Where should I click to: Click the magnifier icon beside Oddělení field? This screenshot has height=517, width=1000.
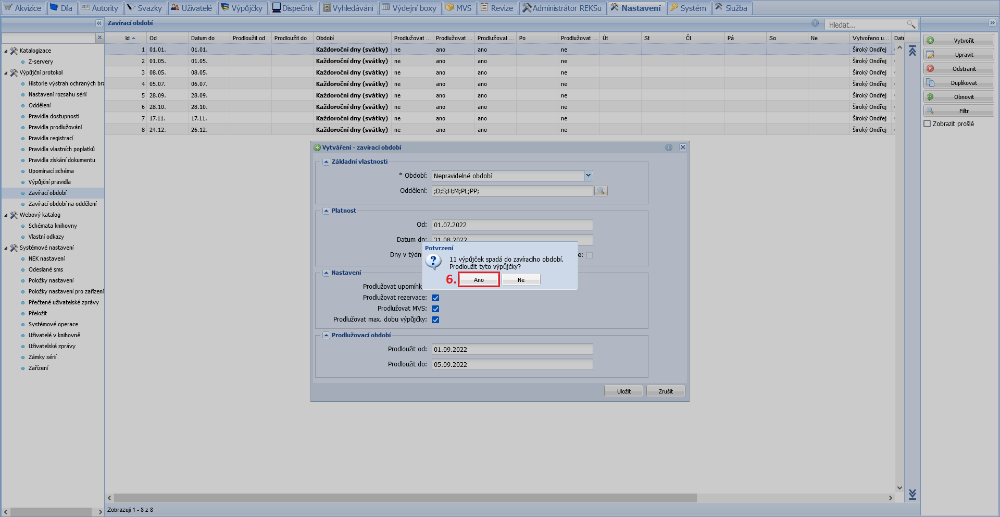(602, 189)
